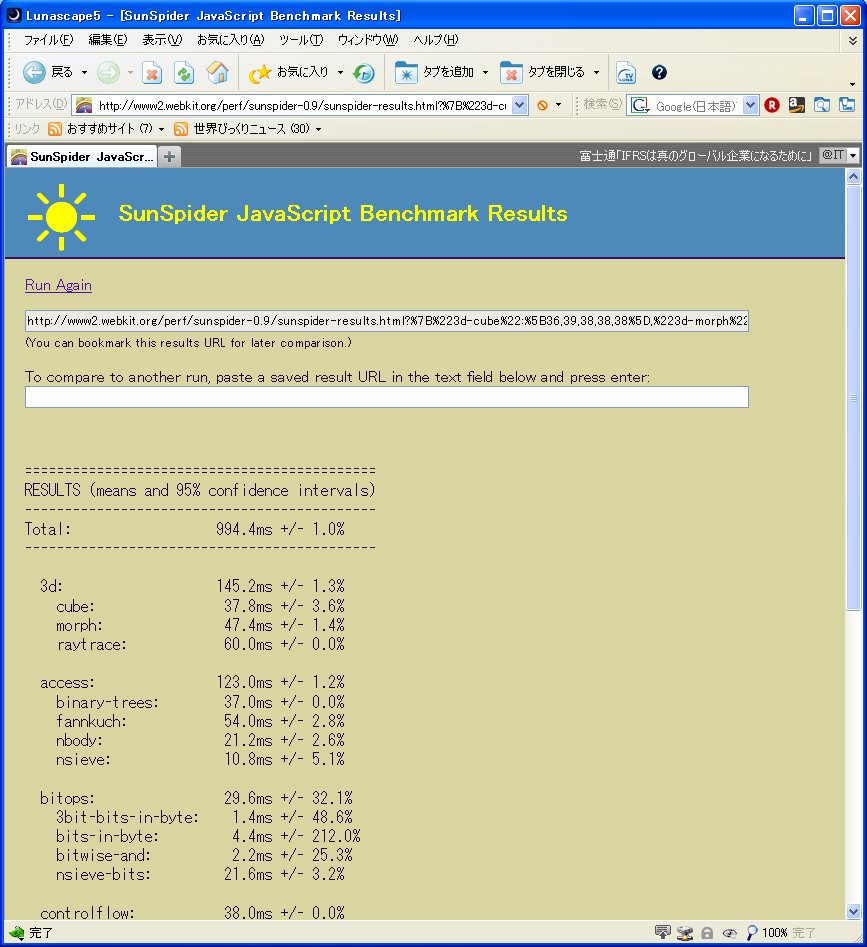Screen dimensions: 867x947
Task: Expand the 世界びっくりニュース (30) feed
Action: pos(248,129)
